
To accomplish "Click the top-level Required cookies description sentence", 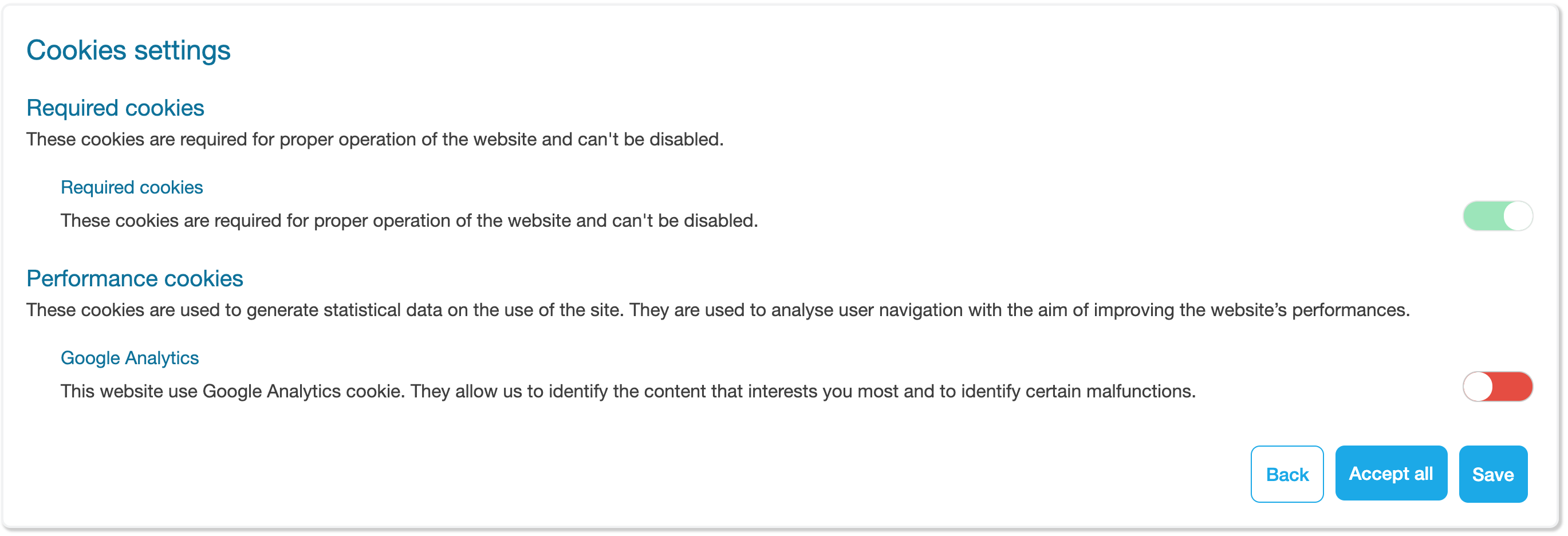I will coord(375,139).
